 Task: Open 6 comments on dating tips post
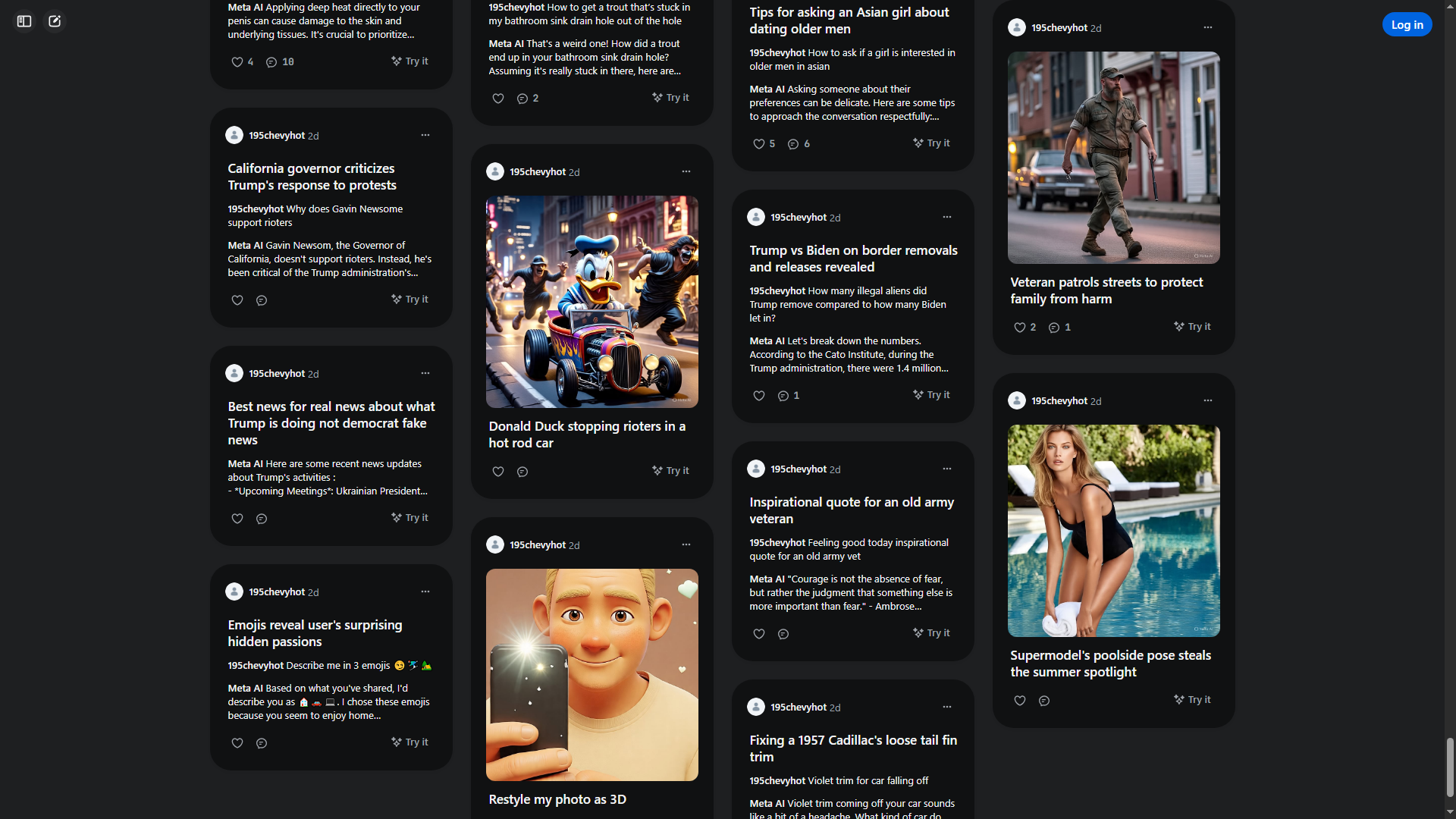(x=799, y=144)
